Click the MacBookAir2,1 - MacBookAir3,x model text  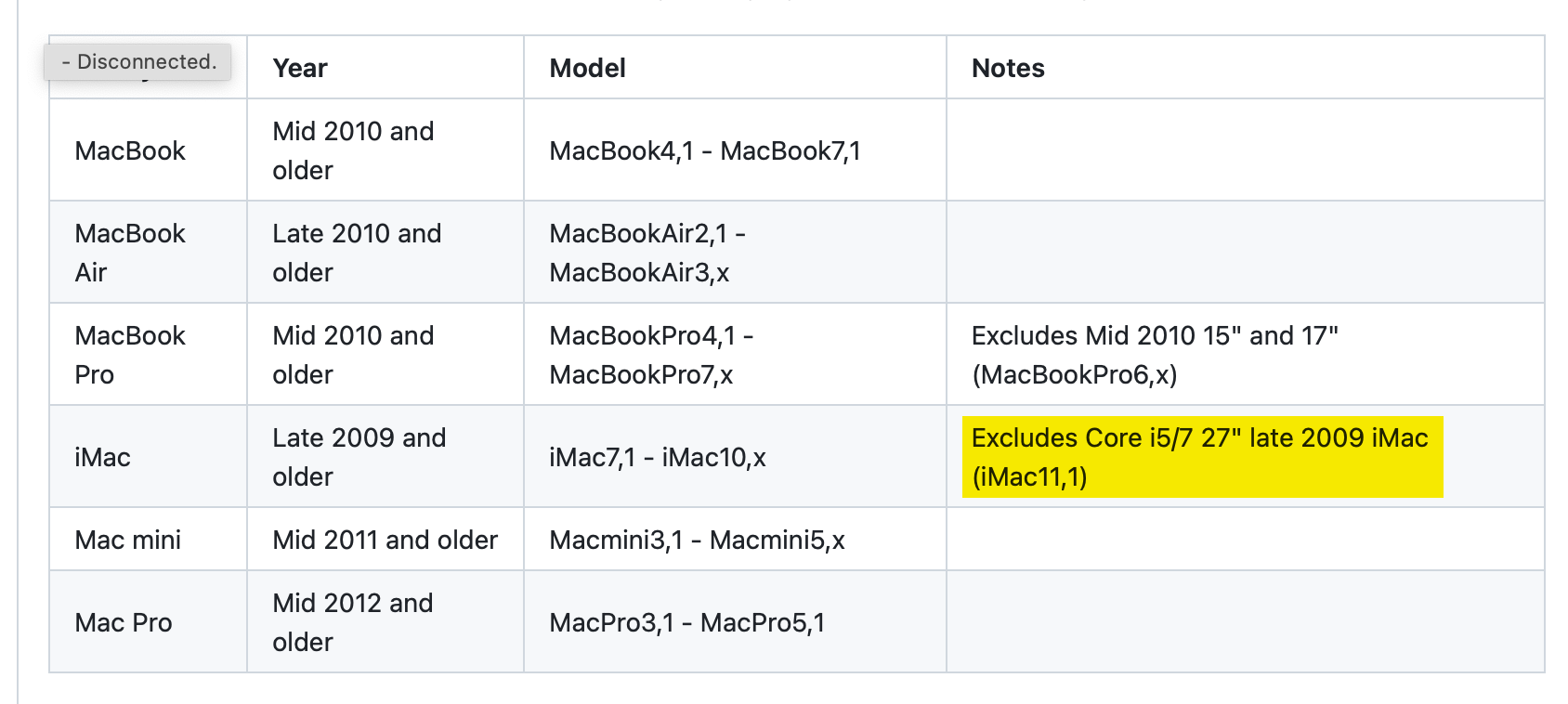647,253
